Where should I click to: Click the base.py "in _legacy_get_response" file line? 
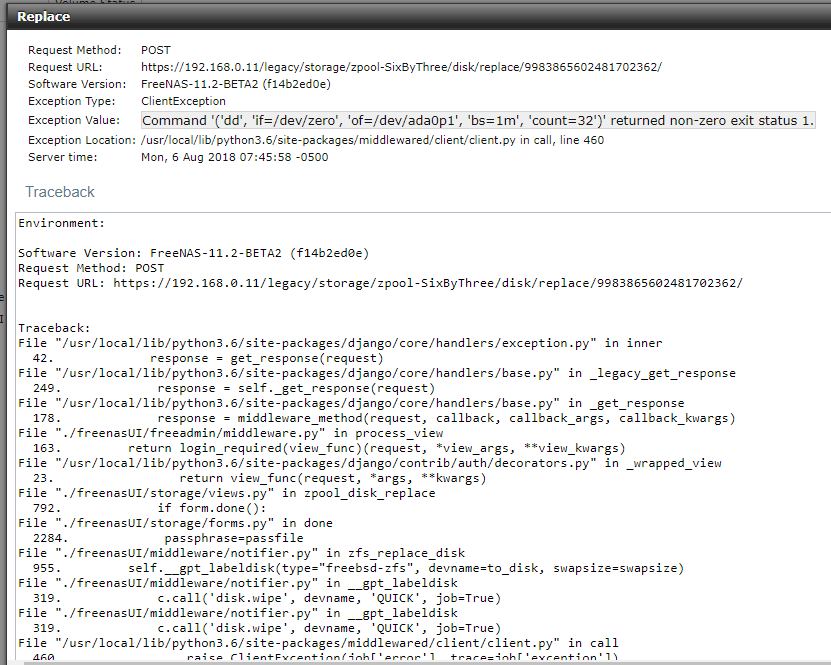coord(377,373)
